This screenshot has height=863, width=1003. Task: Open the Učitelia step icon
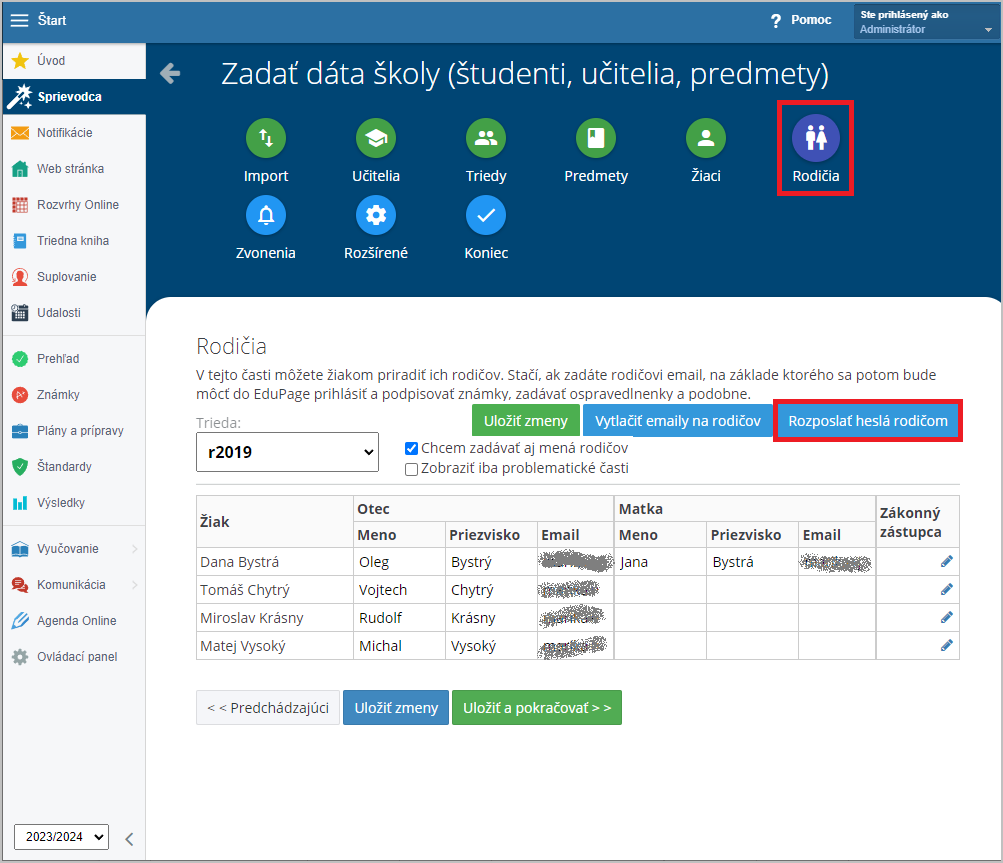pyautogui.click(x=375, y=138)
